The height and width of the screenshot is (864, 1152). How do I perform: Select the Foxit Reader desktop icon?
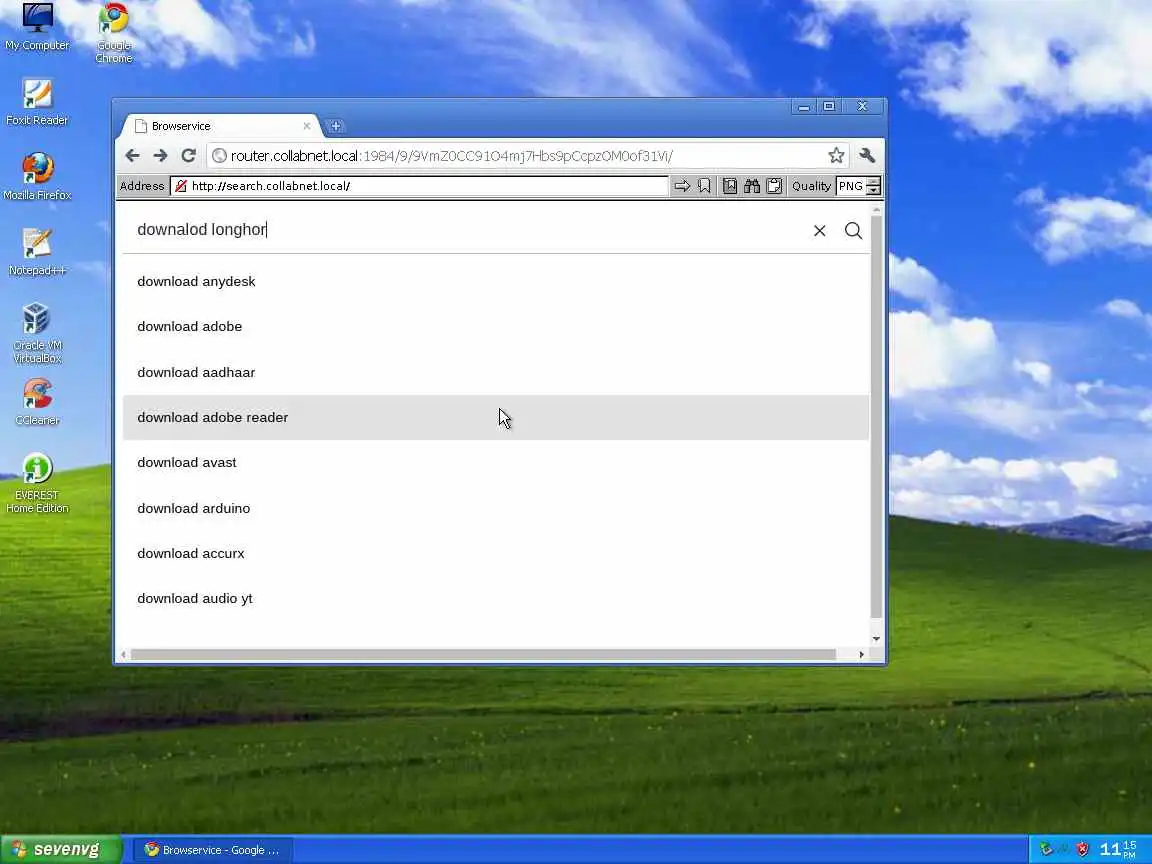pos(37,102)
